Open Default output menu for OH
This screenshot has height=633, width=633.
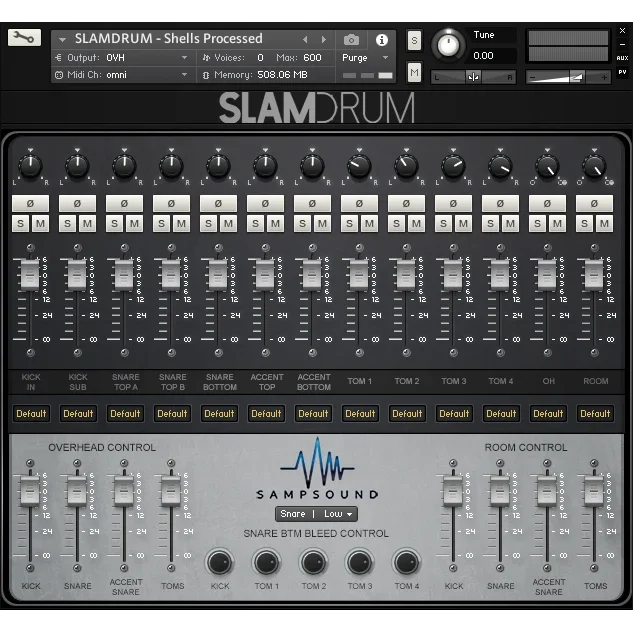click(x=548, y=414)
